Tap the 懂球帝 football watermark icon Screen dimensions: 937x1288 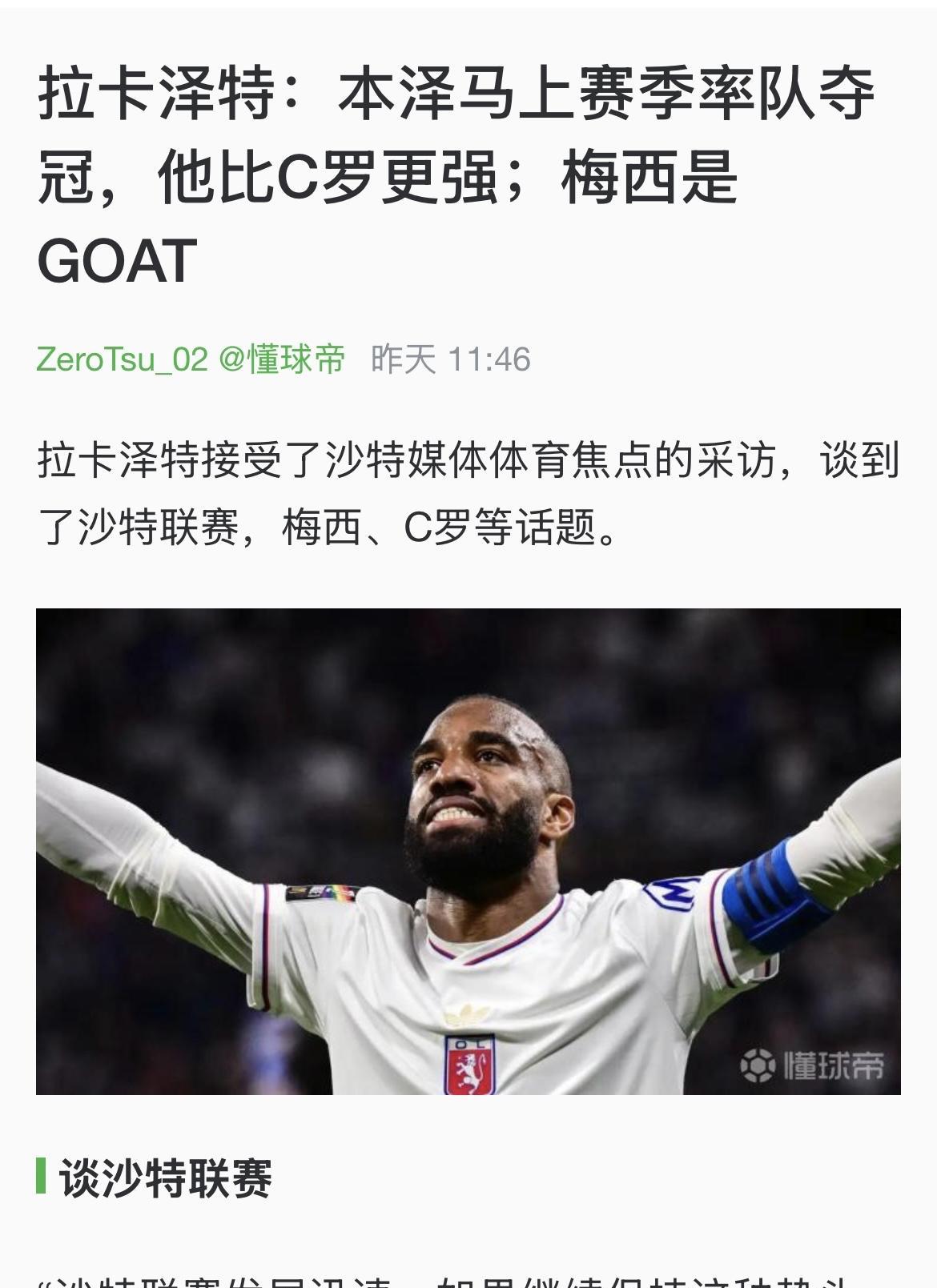pos(758,1065)
